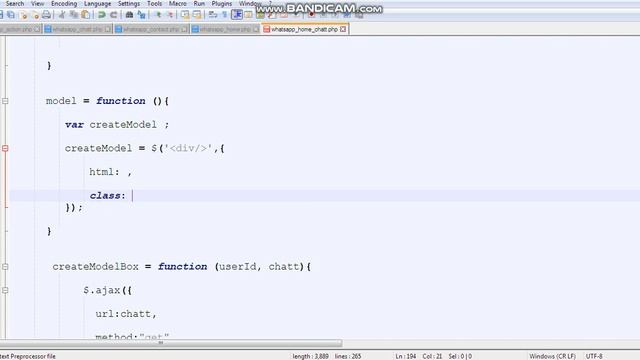The width and height of the screenshot is (640, 360).
Task: Switch to the whatsapp_home.php tab
Action: tap(225, 29)
